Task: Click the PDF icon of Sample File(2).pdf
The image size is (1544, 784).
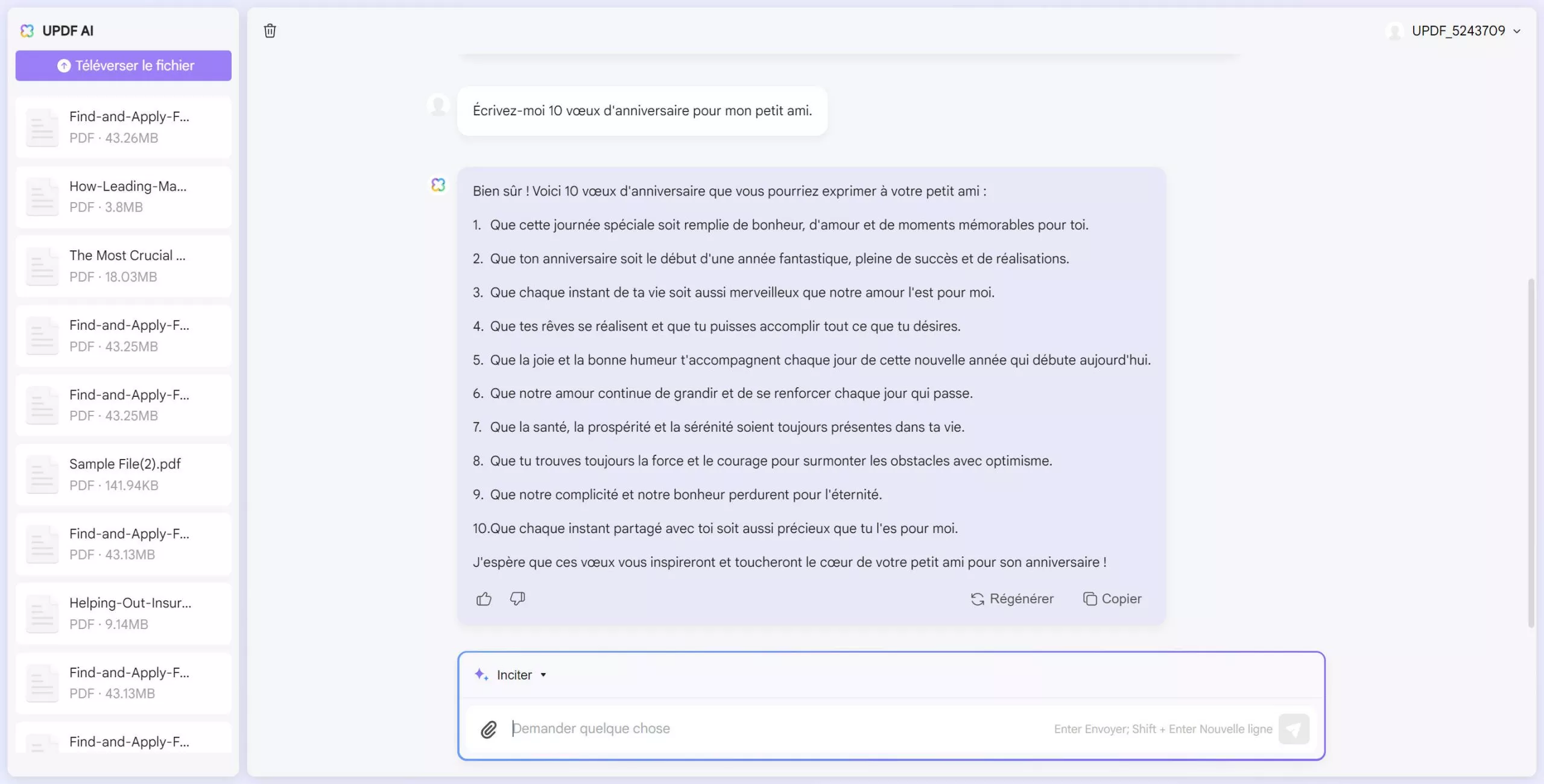Action: pyautogui.click(x=42, y=475)
